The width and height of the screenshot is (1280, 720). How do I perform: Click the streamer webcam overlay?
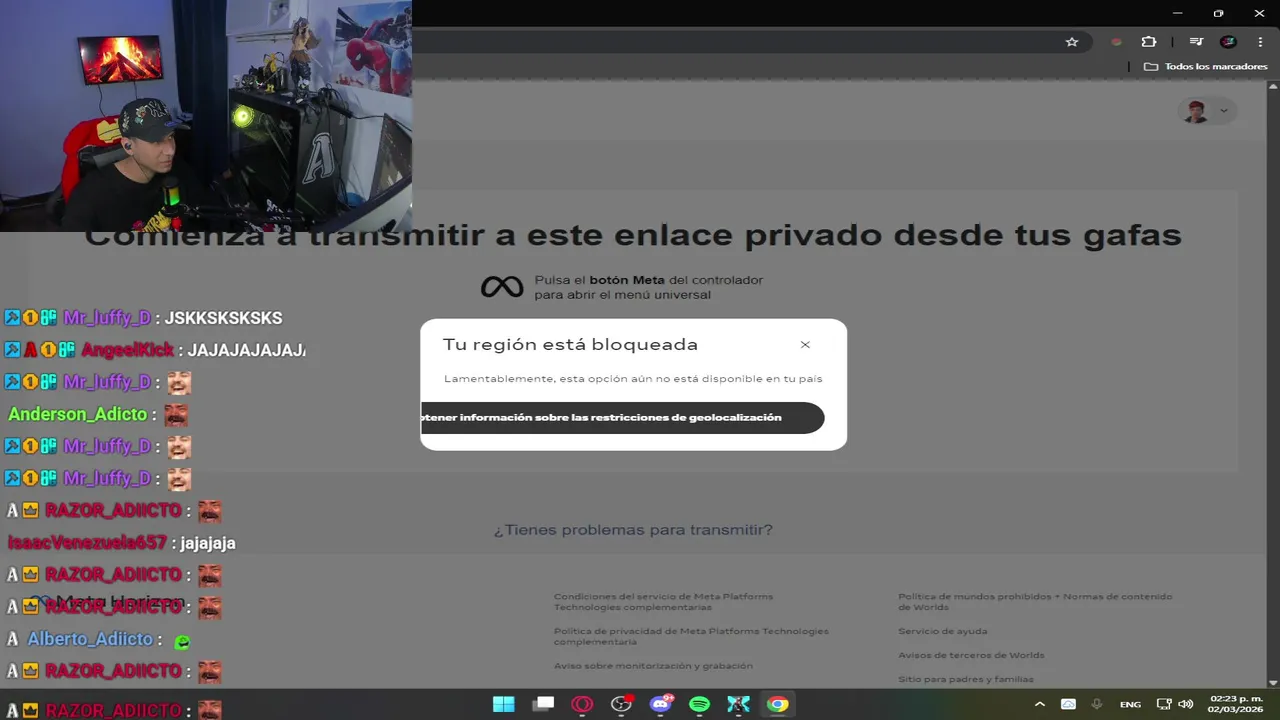point(206,116)
